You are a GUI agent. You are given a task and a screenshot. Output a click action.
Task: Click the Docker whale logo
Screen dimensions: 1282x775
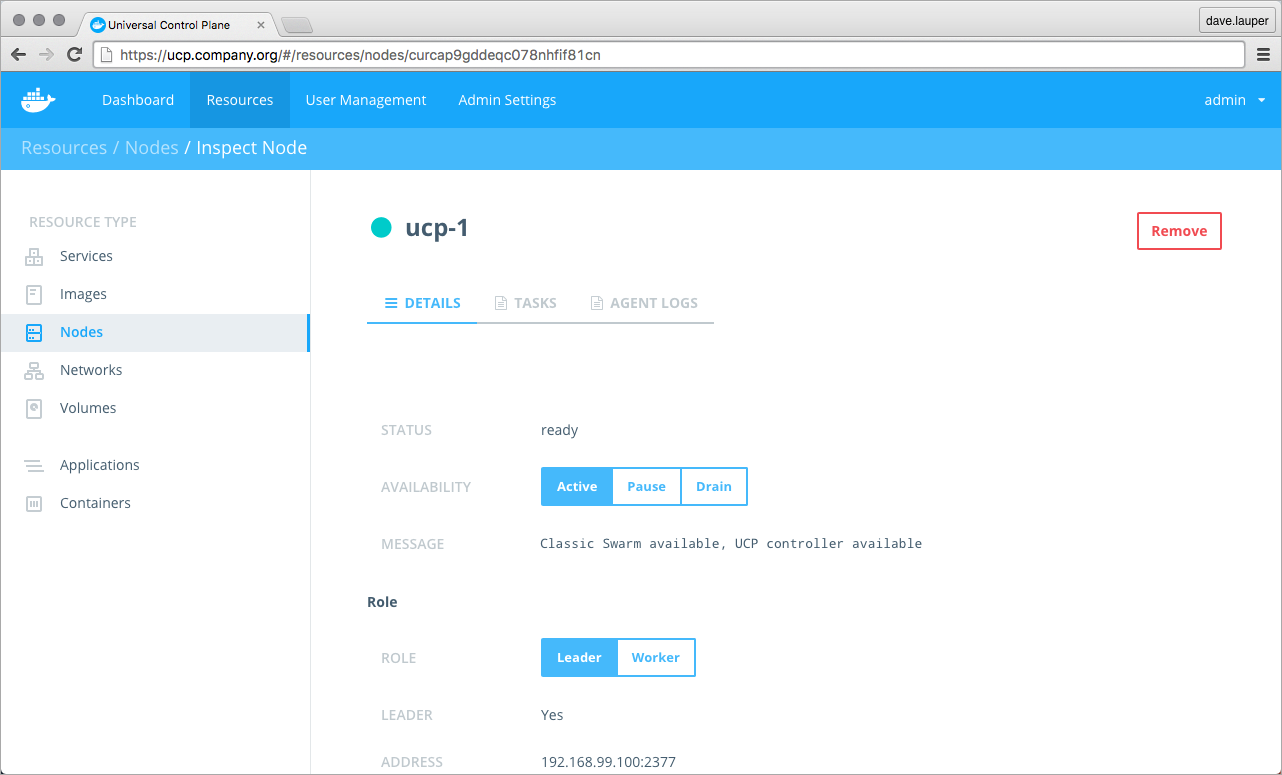coord(38,100)
